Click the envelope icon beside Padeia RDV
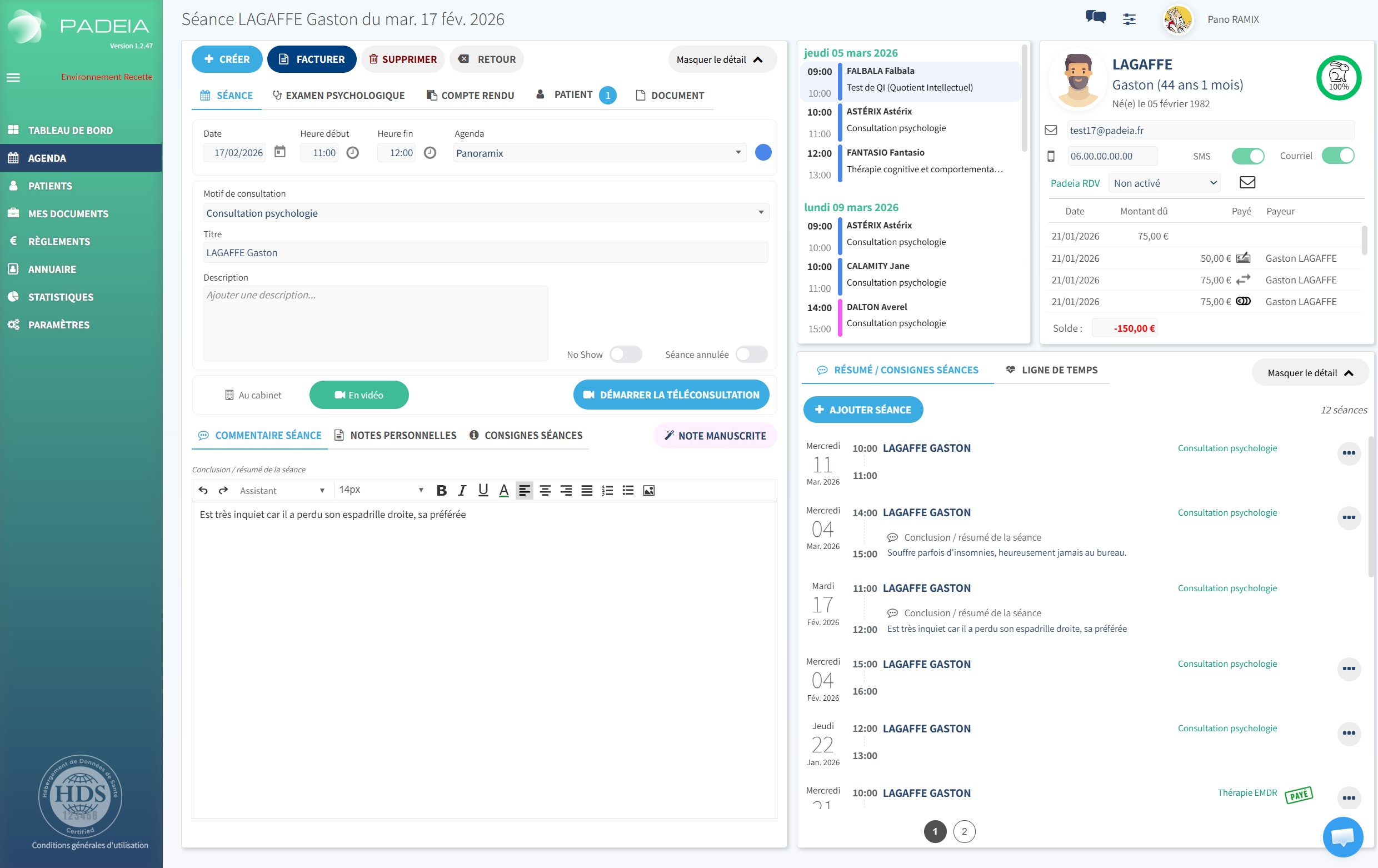The height and width of the screenshot is (868, 1378). [x=1247, y=182]
